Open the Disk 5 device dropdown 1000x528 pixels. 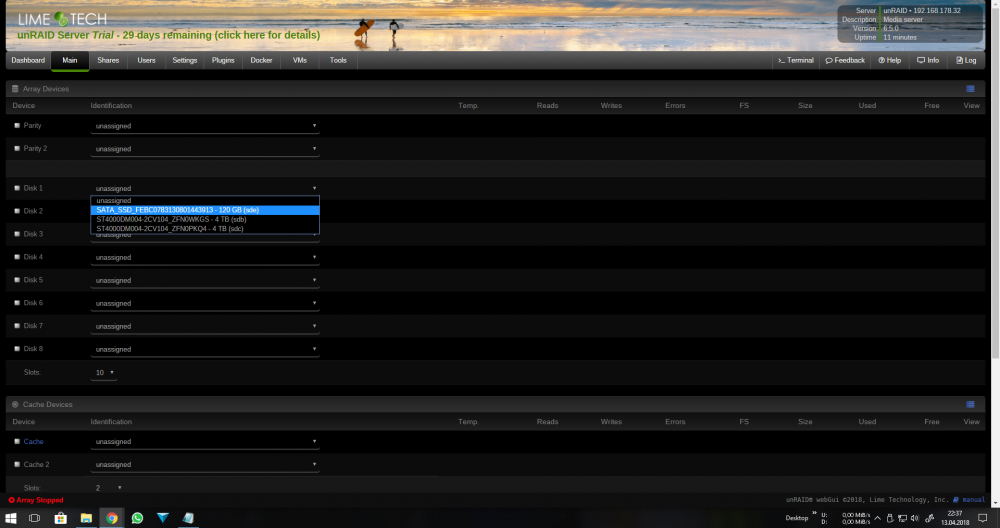[205, 280]
